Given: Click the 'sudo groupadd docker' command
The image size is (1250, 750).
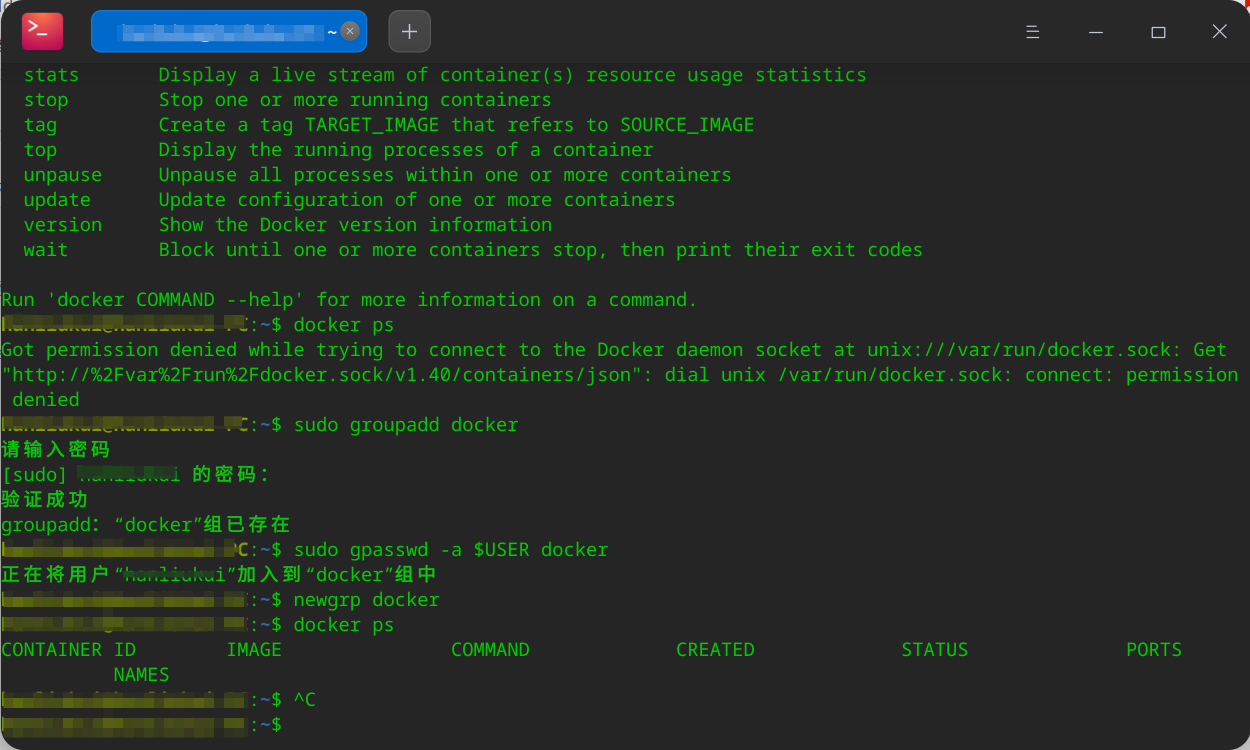Looking at the screenshot, I should click(x=405, y=425).
